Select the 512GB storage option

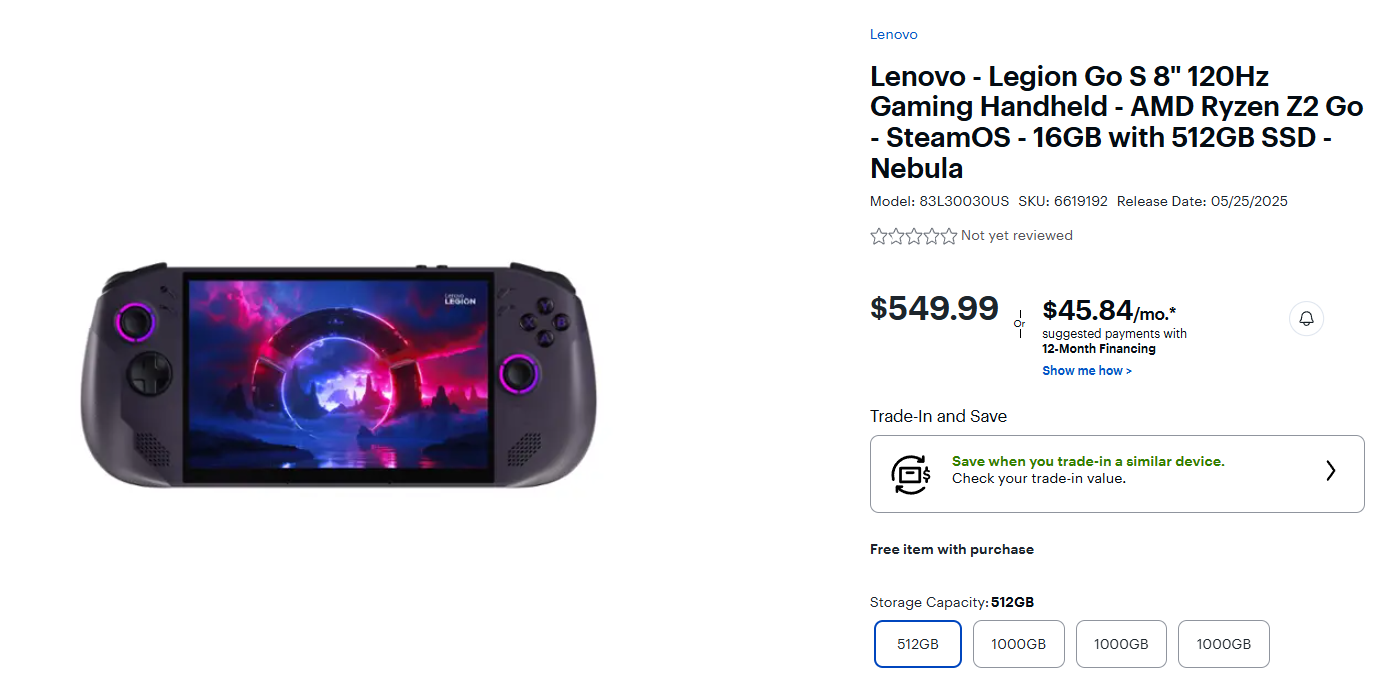click(x=917, y=644)
